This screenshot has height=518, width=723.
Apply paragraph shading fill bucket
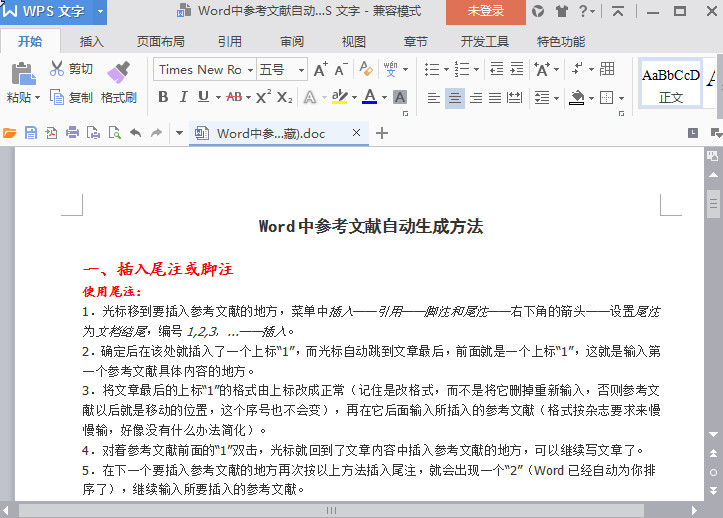(576, 98)
